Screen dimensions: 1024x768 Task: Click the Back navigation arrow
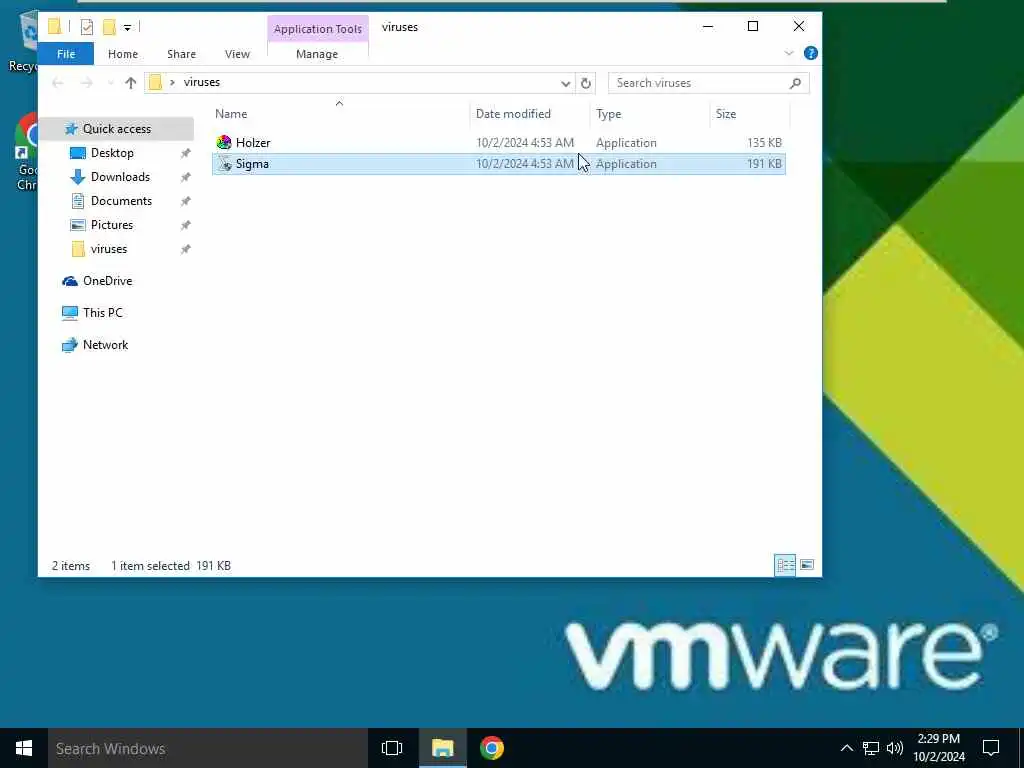coord(58,83)
